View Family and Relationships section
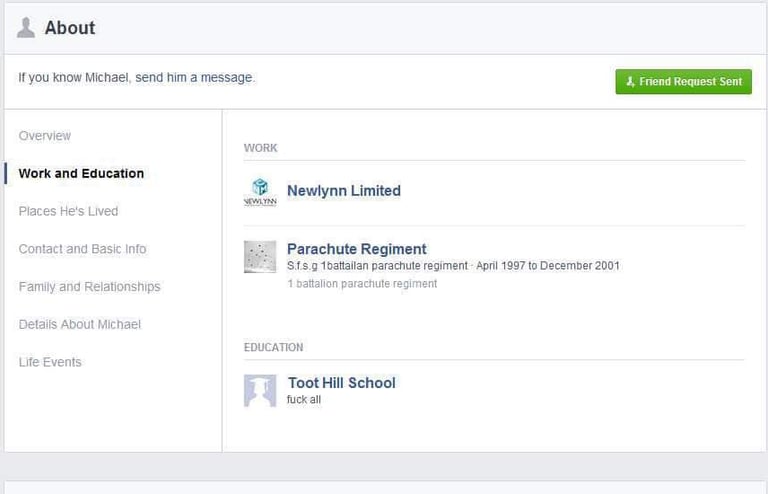 click(89, 286)
